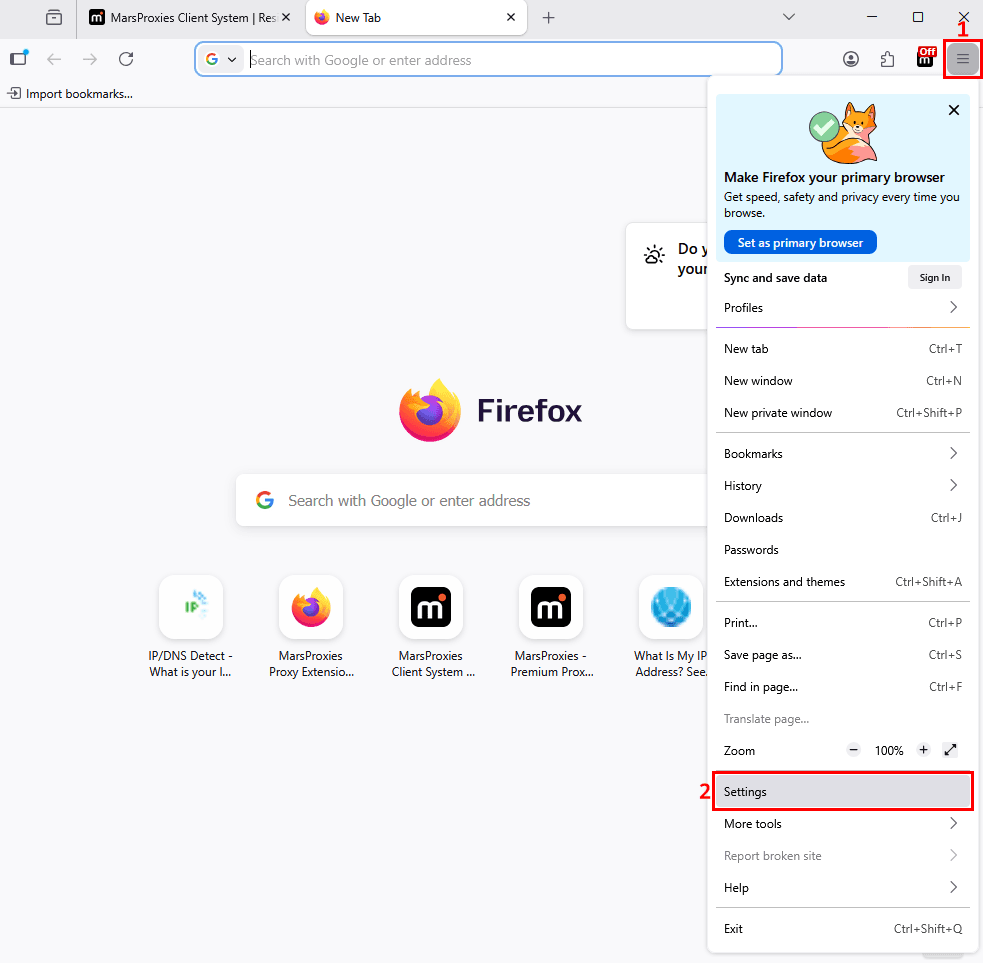Focus the page's Google search box
Viewport: 983px width, 963px height.
point(471,500)
